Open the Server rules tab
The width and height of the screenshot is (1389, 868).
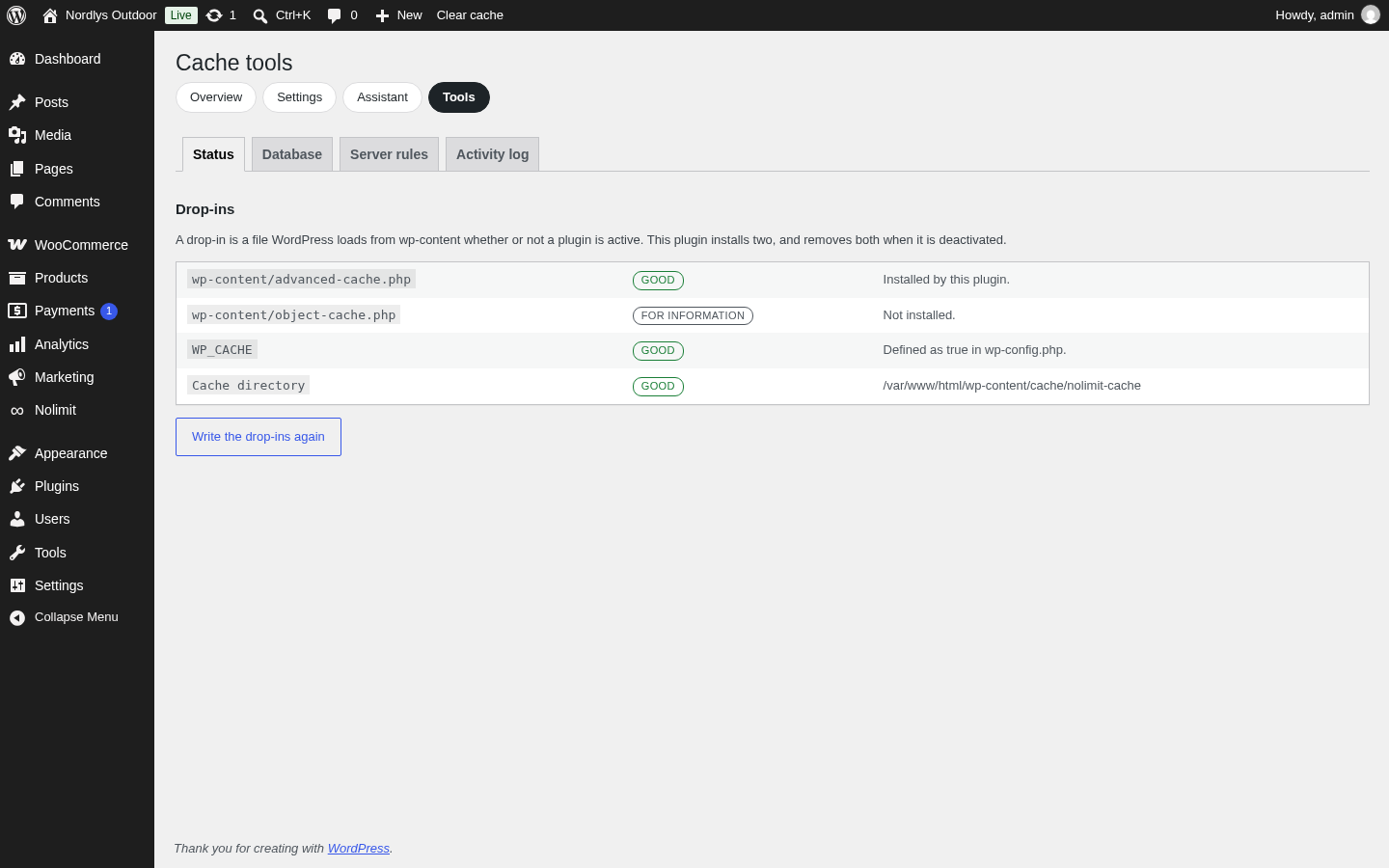pyautogui.click(x=389, y=154)
